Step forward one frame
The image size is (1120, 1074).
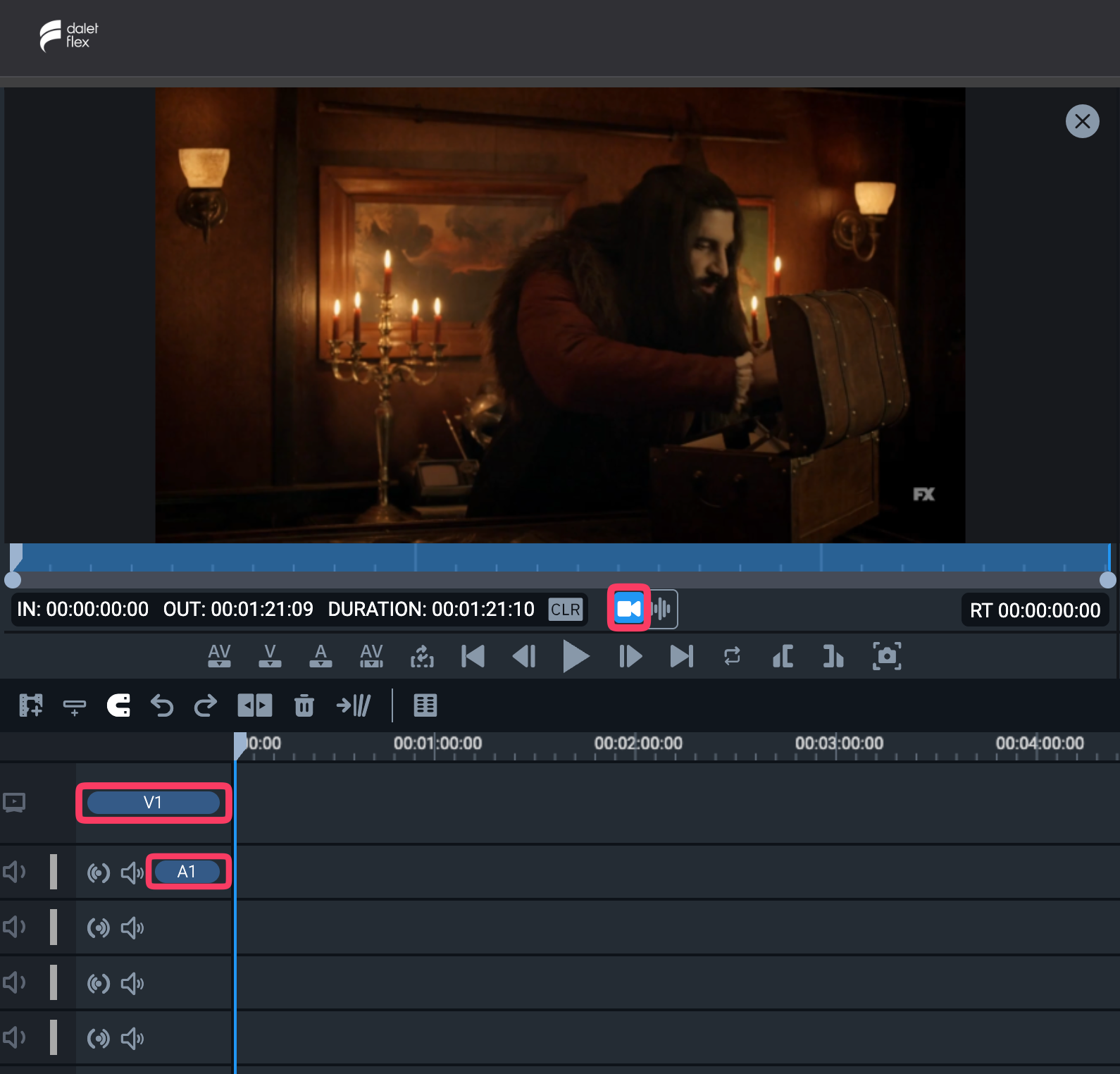click(630, 657)
